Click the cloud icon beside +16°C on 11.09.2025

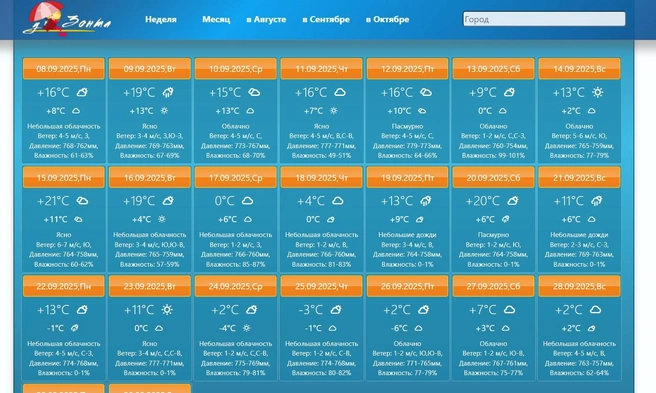tap(340, 92)
